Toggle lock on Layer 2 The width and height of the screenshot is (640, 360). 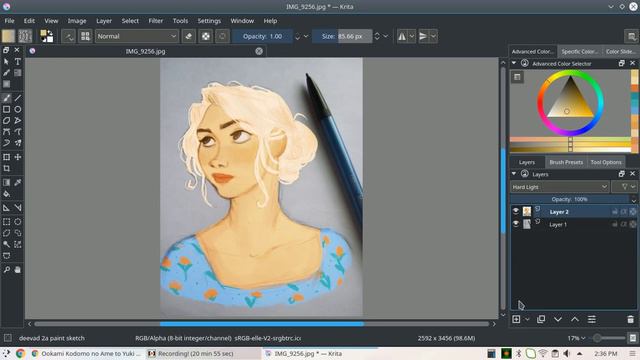tap(615, 211)
